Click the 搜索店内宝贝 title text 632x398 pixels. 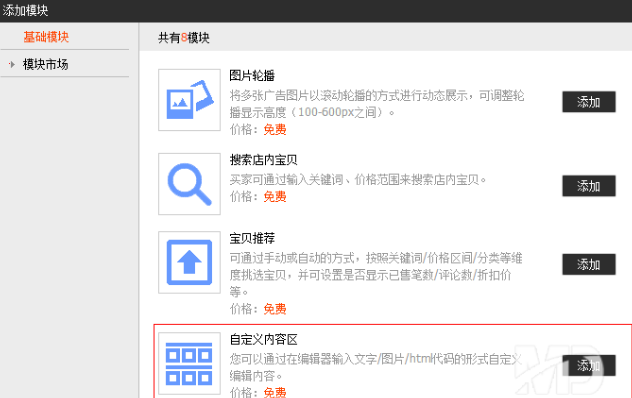(x=263, y=160)
